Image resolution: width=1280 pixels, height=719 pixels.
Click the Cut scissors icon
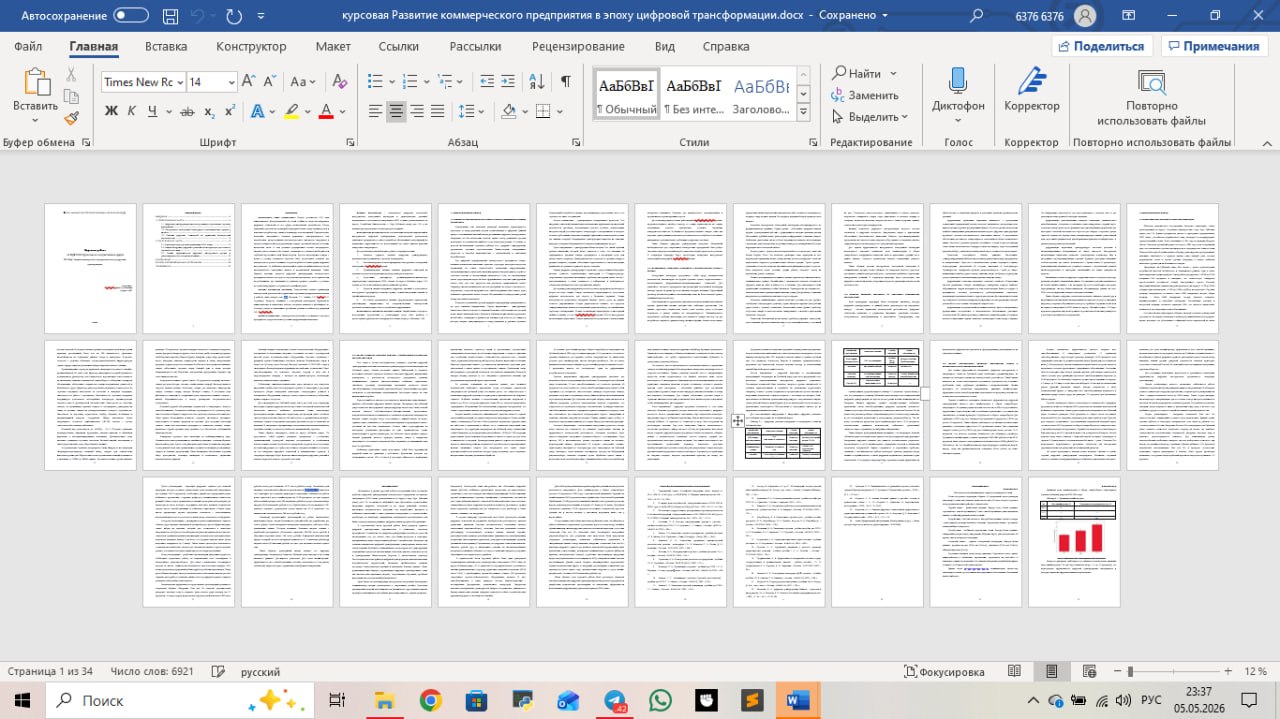pyautogui.click(x=71, y=75)
